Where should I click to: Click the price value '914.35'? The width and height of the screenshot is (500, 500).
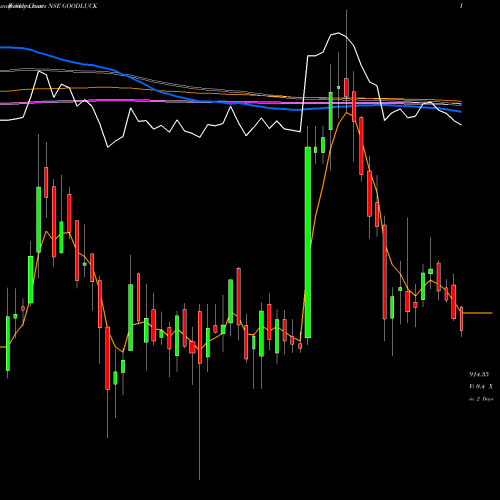(x=479, y=375)
